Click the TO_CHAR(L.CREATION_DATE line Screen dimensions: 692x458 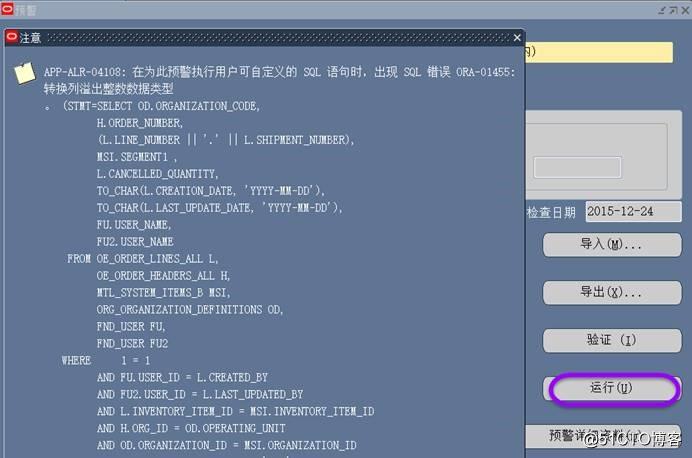211,191
